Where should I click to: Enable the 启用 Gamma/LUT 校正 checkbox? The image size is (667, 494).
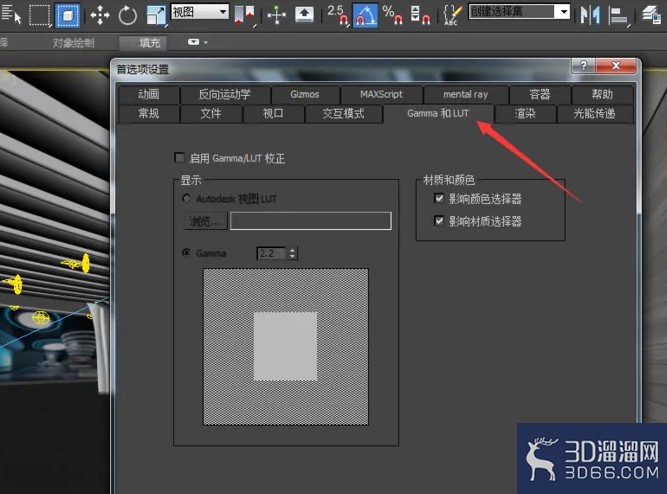point(180,158)
